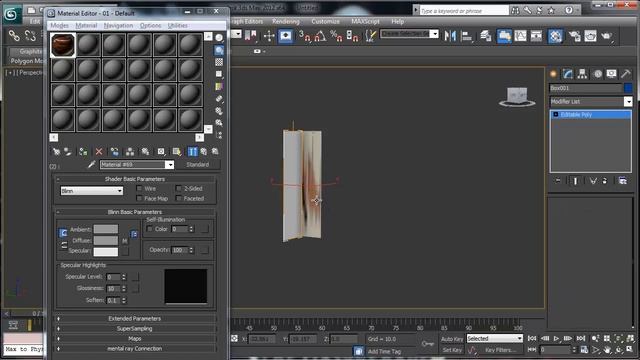The image size is (640, 360).
Task: Click Key Filters button
Action: pos(500,350)
